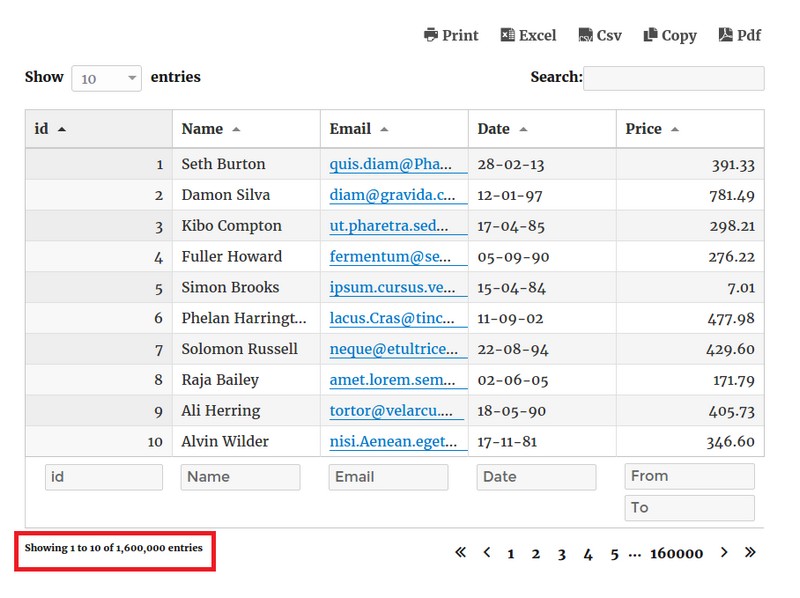The width and height of the screenshot is (800, 598).
Task: Export table using the Excel icon
Action: click(x=508, y=35)
